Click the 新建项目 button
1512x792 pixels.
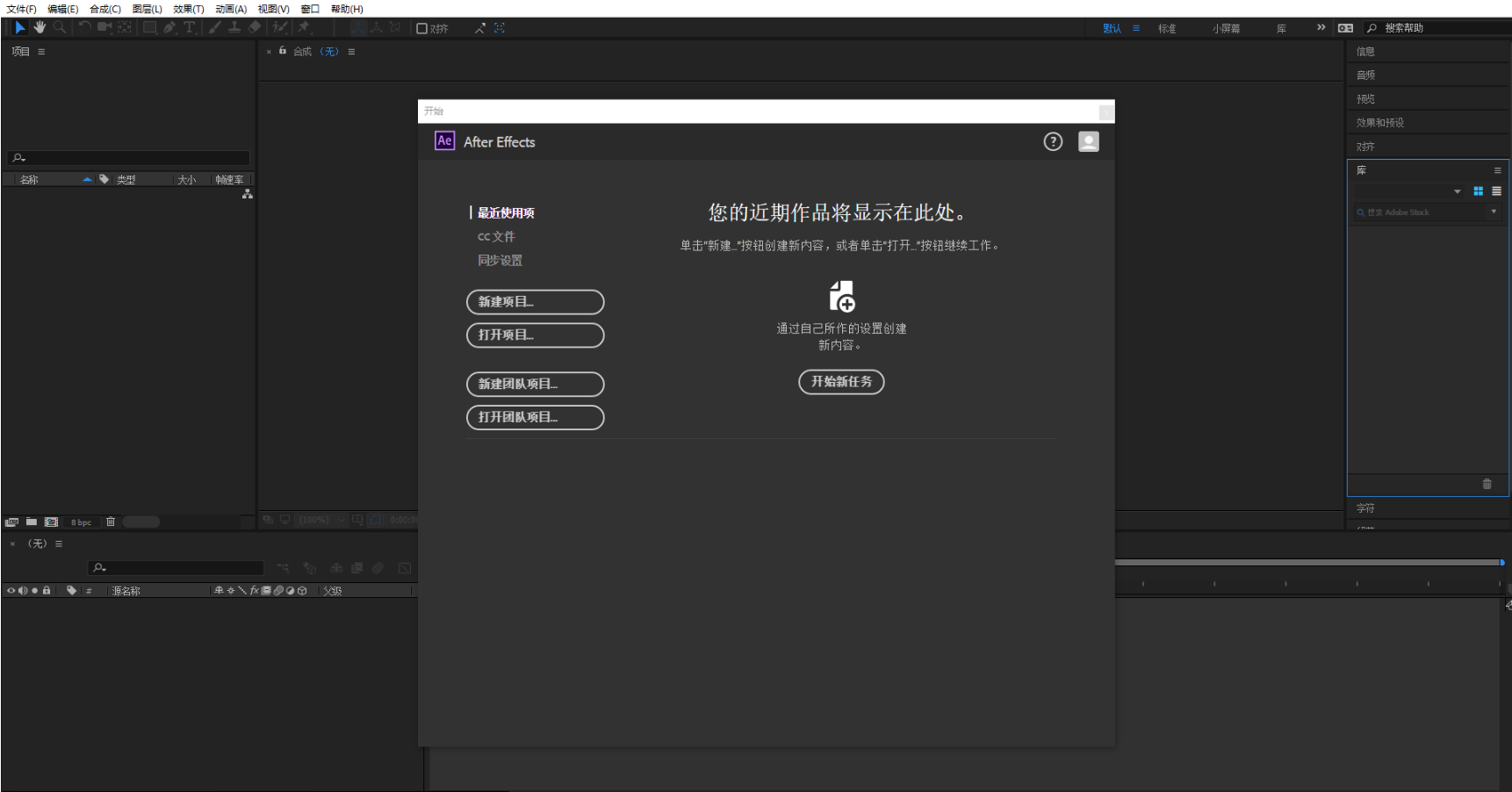(536, 302)
